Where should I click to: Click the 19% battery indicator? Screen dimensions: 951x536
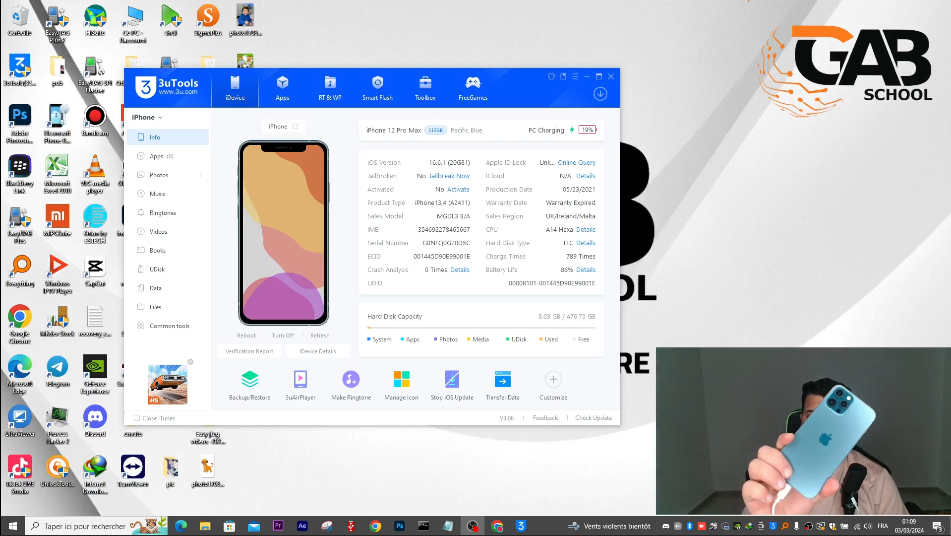point(587,130)
